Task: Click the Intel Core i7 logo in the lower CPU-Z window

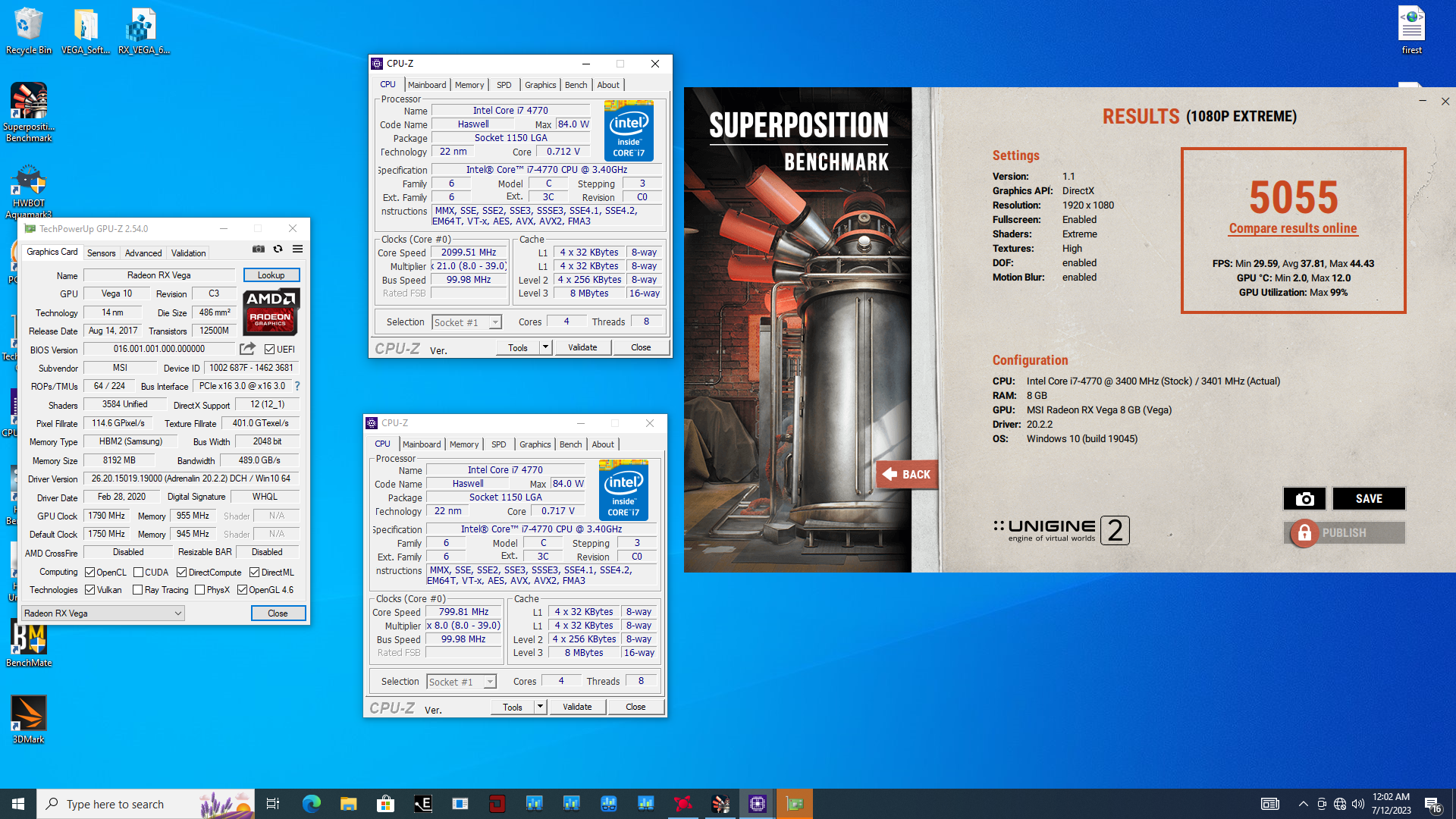Action: coord(623,490)
